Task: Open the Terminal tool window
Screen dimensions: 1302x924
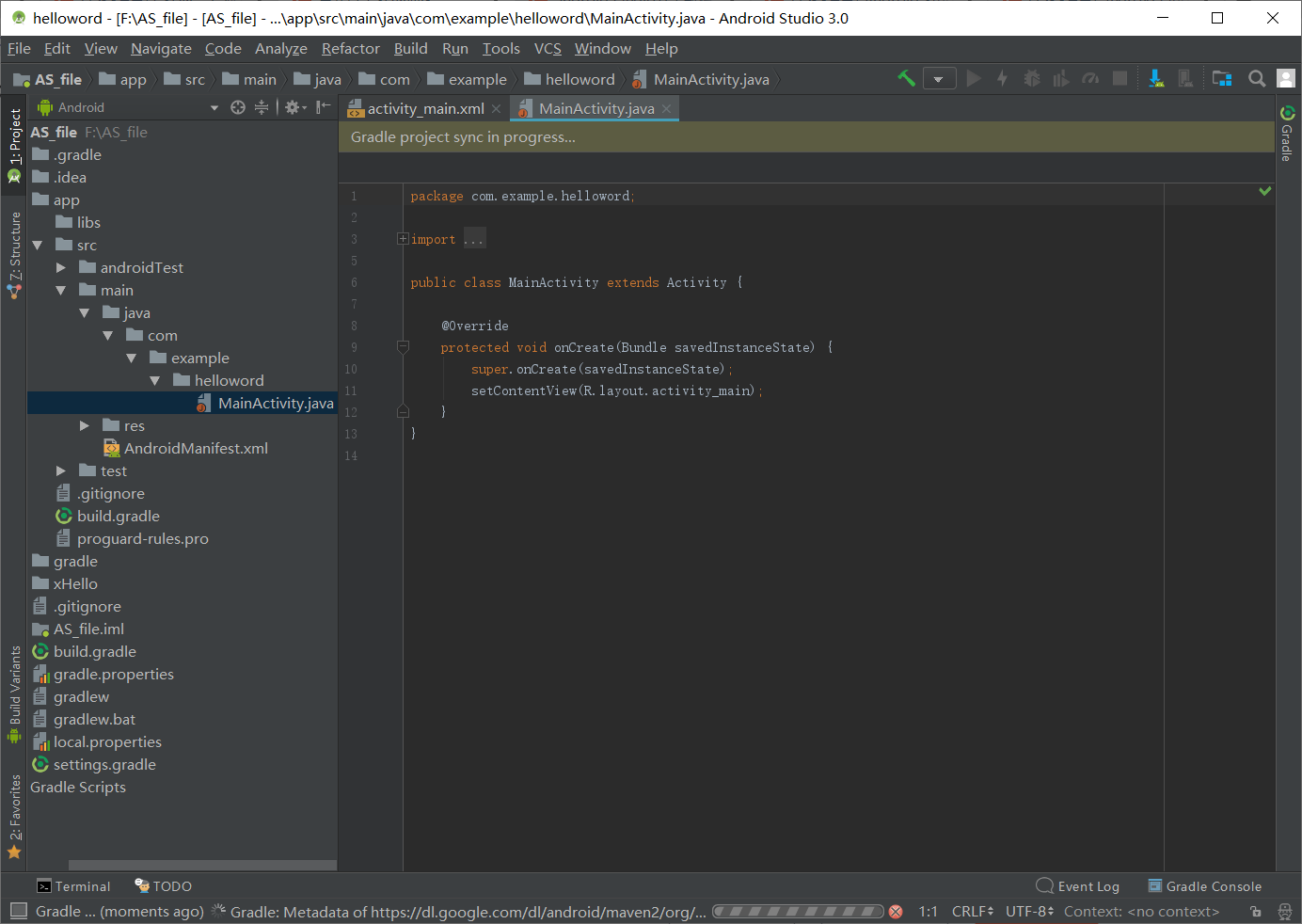Action: click(x=73, y=885)
